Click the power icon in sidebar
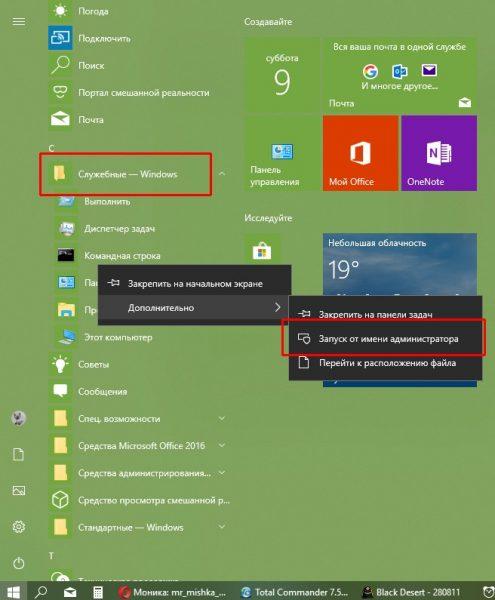The width and height of the screenshot is (495, 600). pos(19,563)
